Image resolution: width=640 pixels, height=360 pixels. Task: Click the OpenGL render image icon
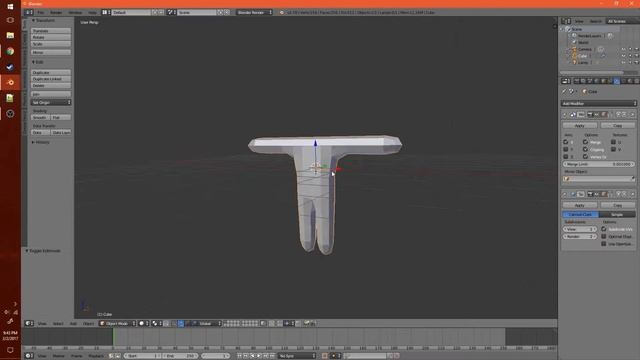coord(306,324)
